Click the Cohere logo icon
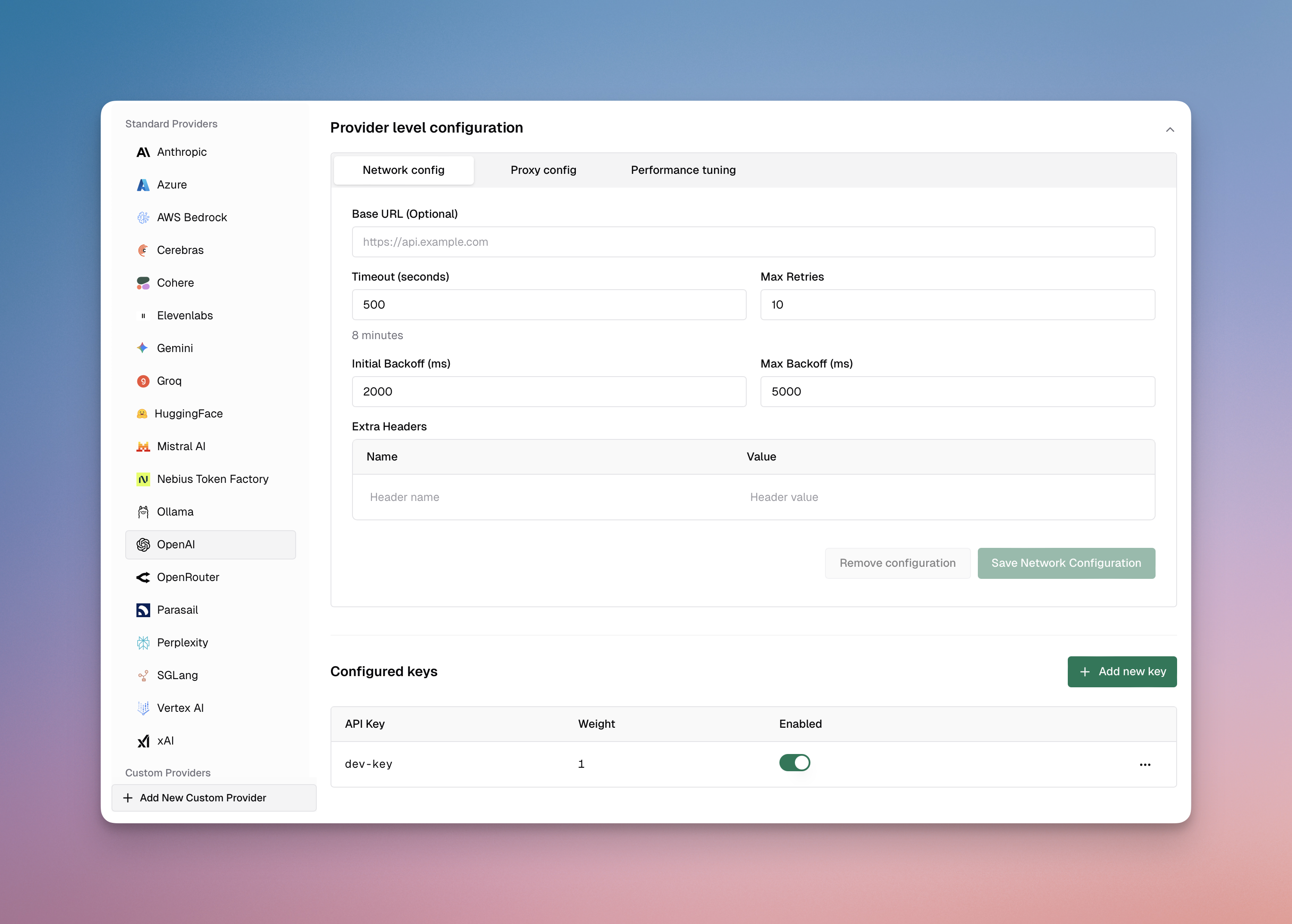The width and height of the screenshot is (1292, 924). pos(143,283)
